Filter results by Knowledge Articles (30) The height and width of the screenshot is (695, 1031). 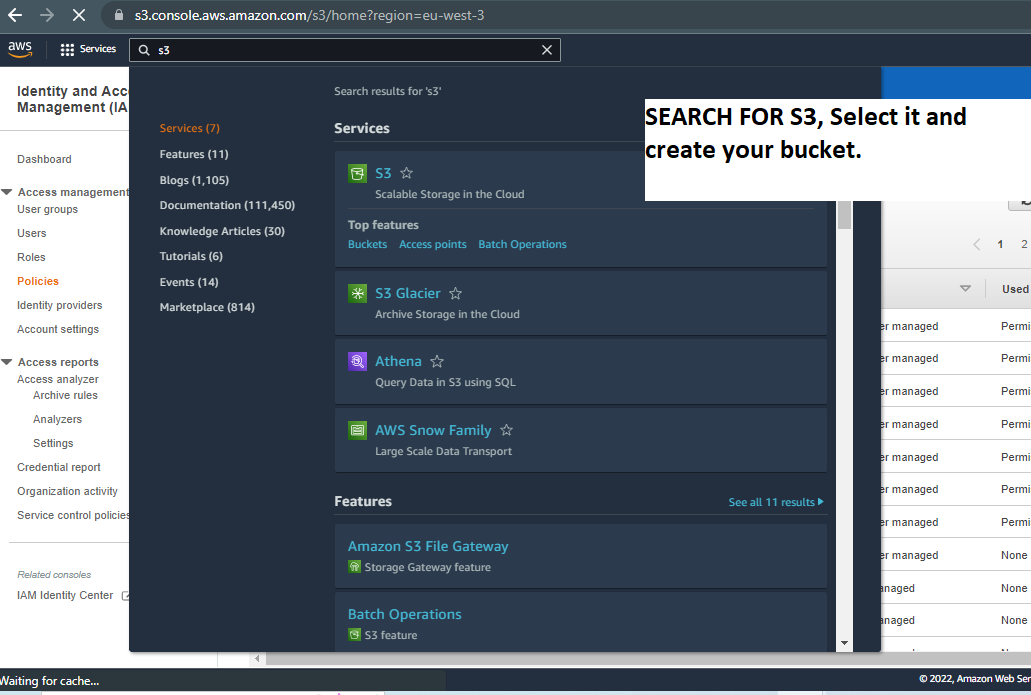(x=222, y=231)
